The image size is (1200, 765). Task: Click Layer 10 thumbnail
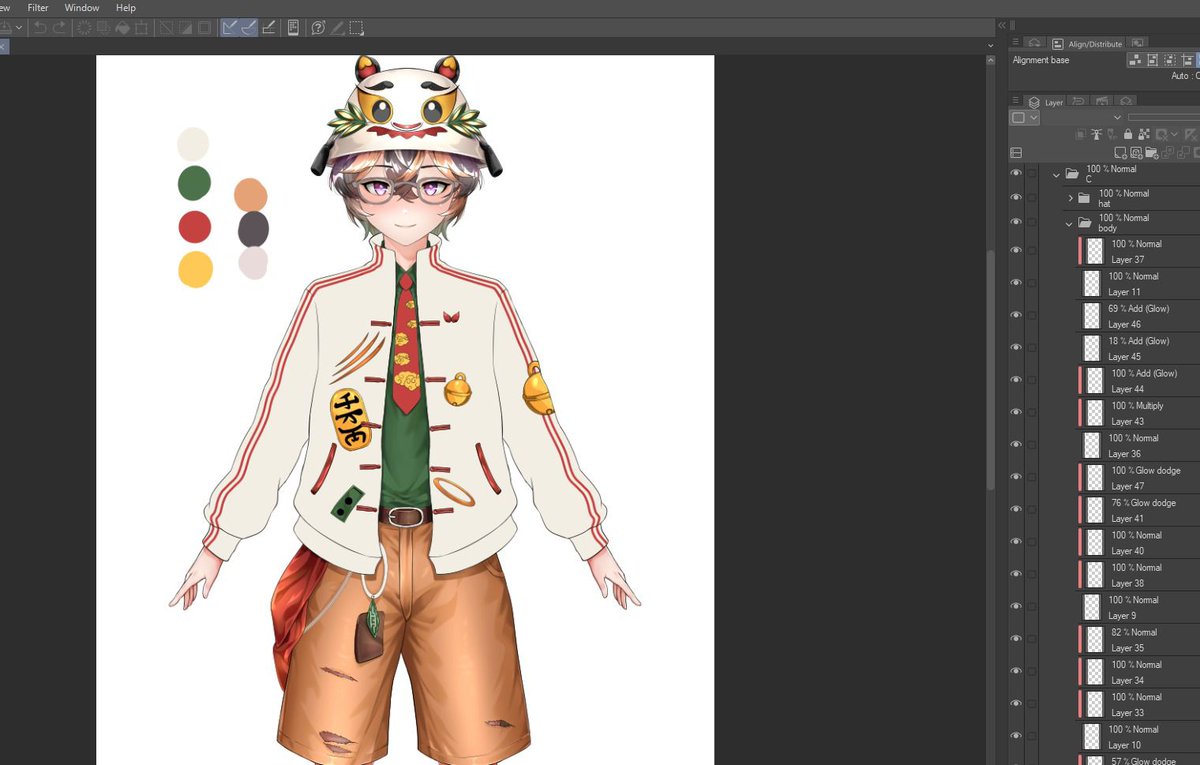point(1092,737)
